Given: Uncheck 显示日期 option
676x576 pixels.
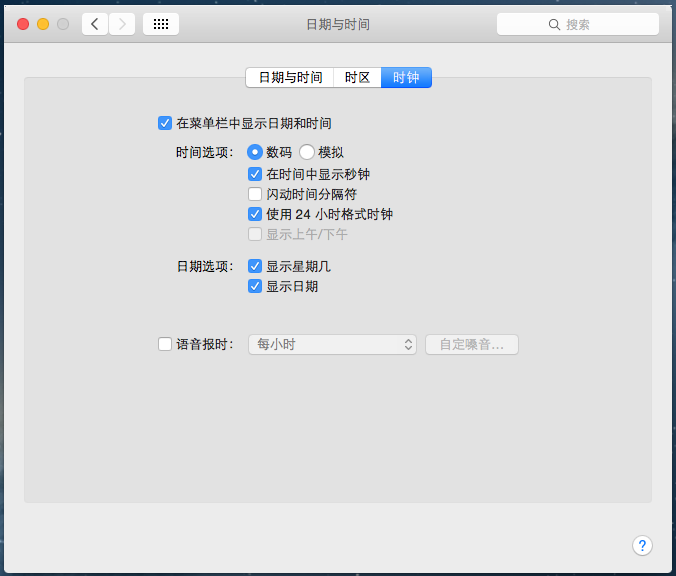Looking at the screenshot, I should click(255, 286).
